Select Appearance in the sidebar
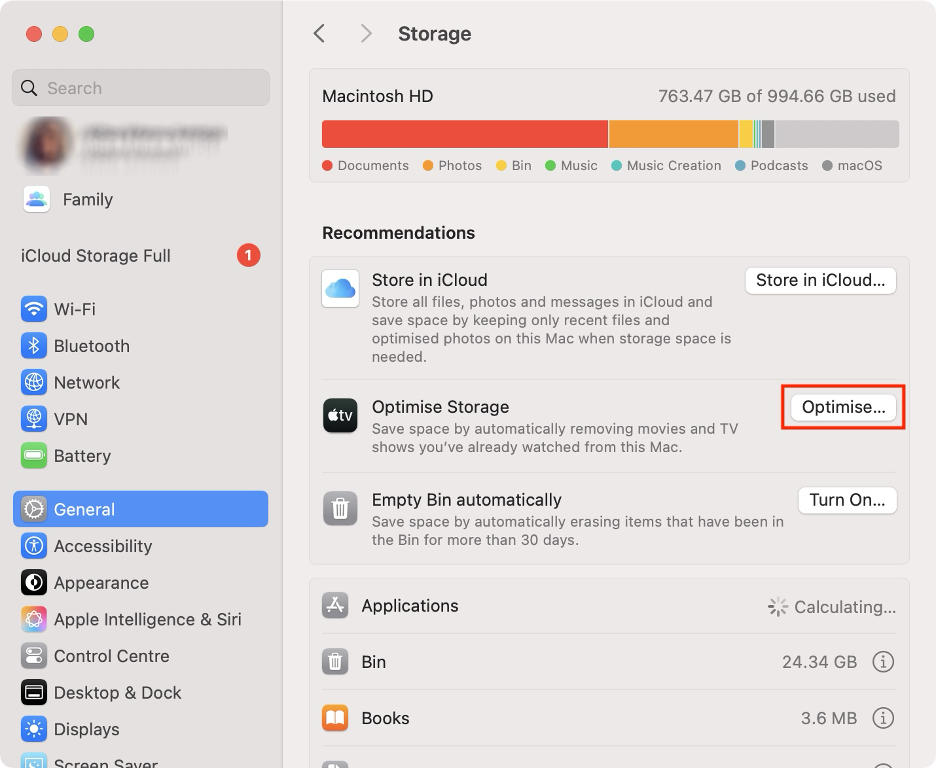 pos(100,583)
